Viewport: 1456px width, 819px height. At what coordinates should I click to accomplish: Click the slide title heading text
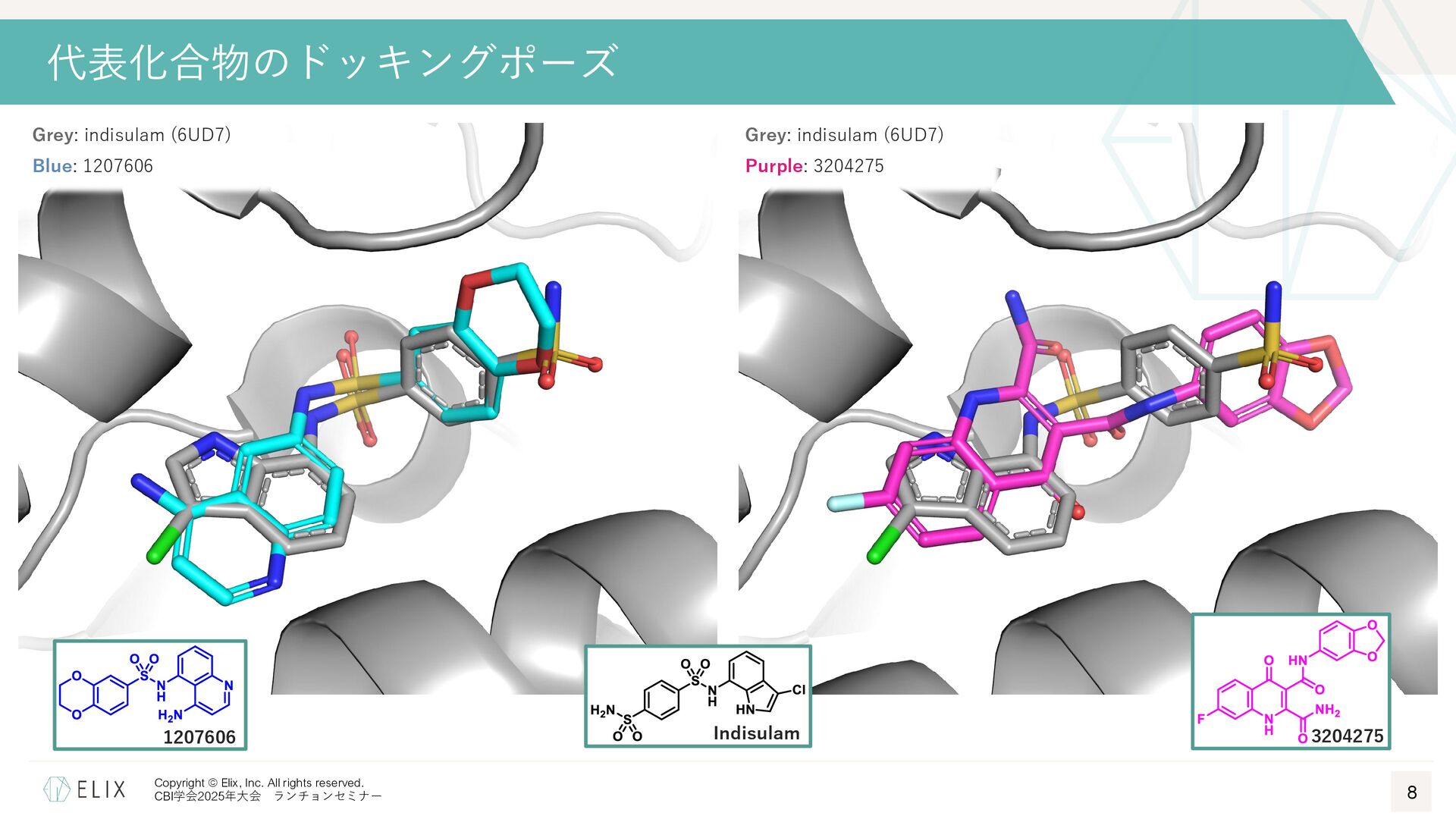(x=332, y=62)
